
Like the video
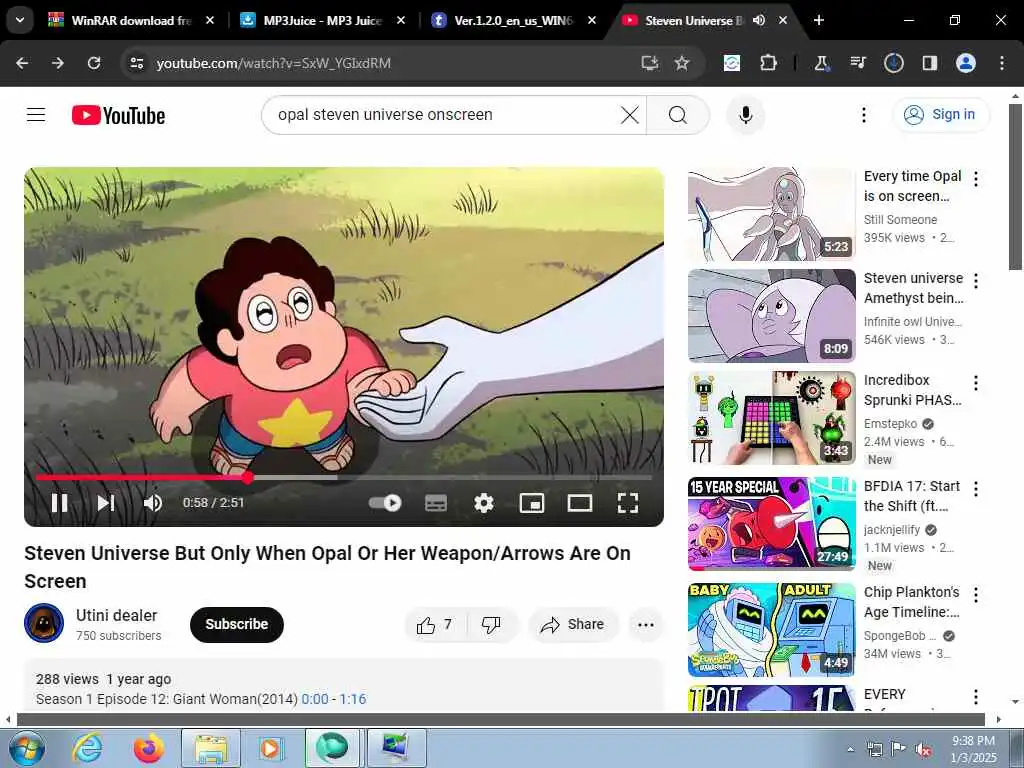pyautogui.click(x=435, y=625)
